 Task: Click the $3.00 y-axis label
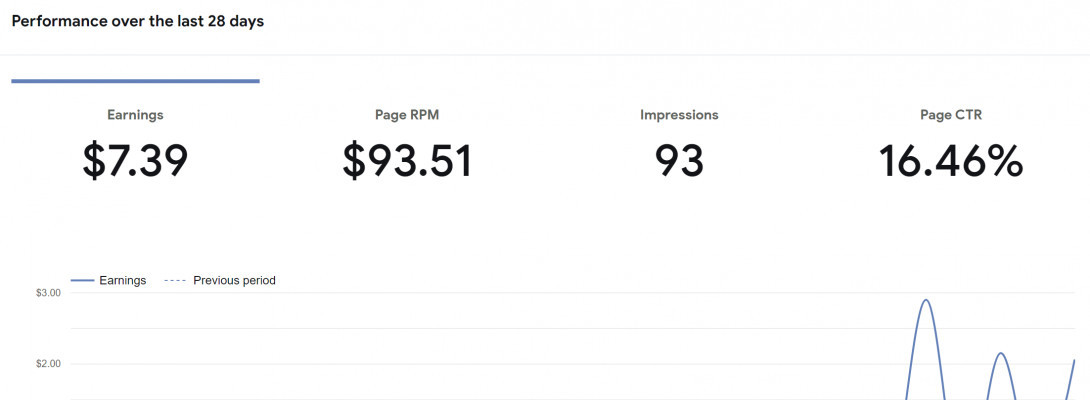[x=48, y=293]
